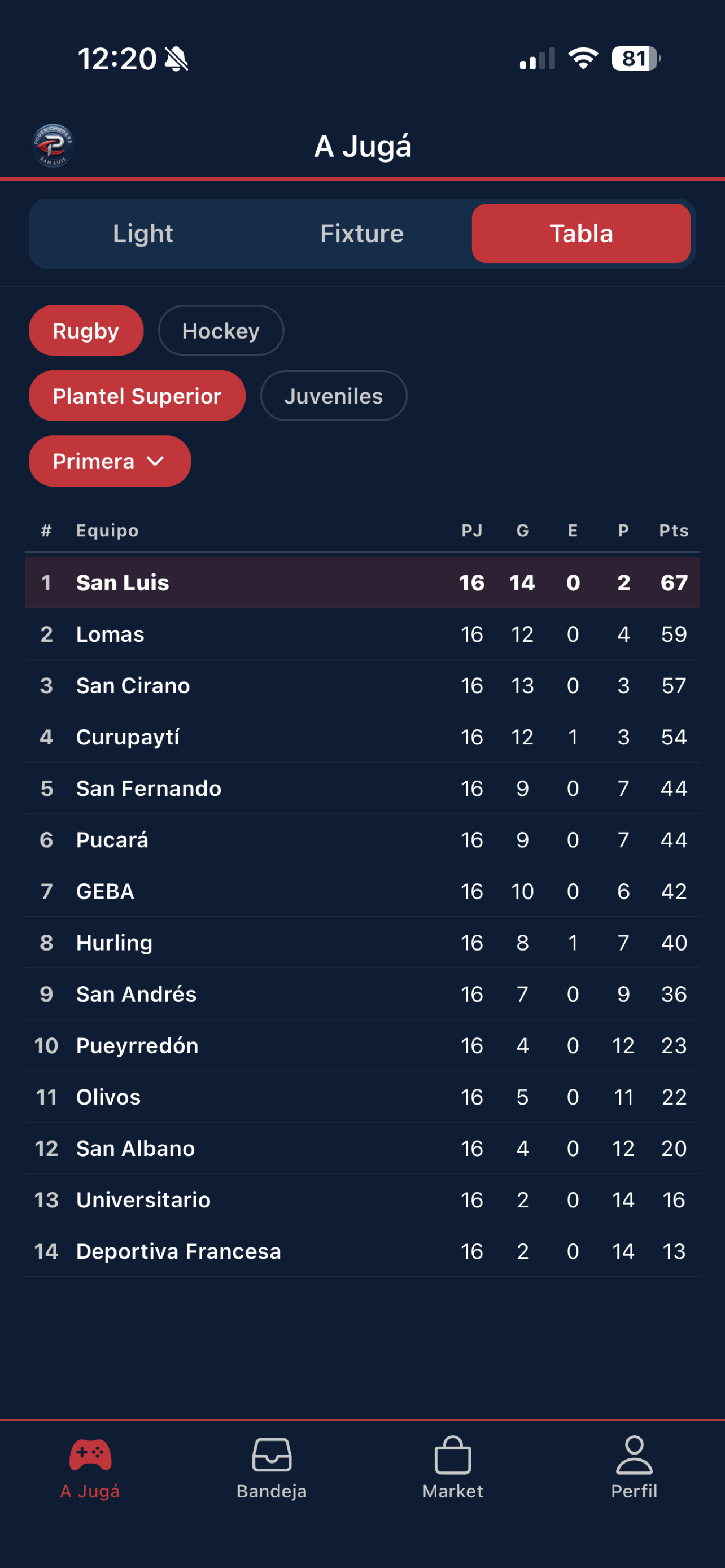The height and width of the screenshot is (1568, 725).
Task: Tap the battery indicator icon
Action: 636,59
